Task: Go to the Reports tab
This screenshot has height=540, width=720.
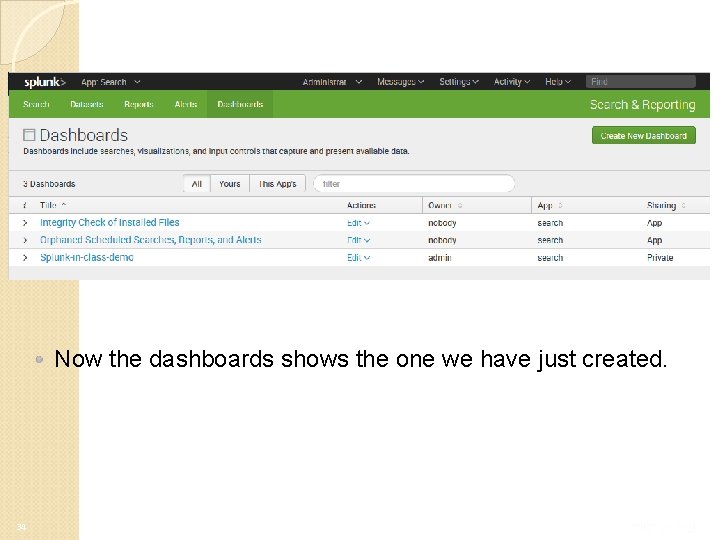Action: pyautogui.click(x=139, y=104)
